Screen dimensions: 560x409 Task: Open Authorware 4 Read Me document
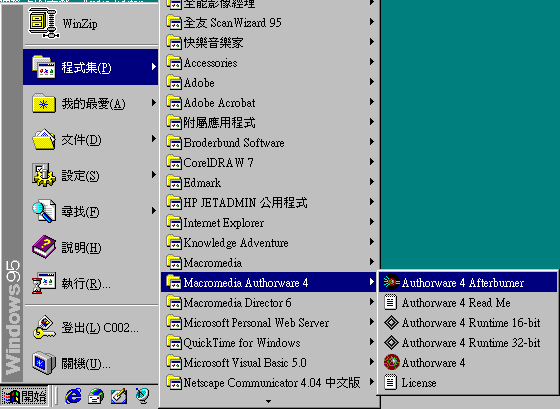pyautogui.click(x=468, y=303)
